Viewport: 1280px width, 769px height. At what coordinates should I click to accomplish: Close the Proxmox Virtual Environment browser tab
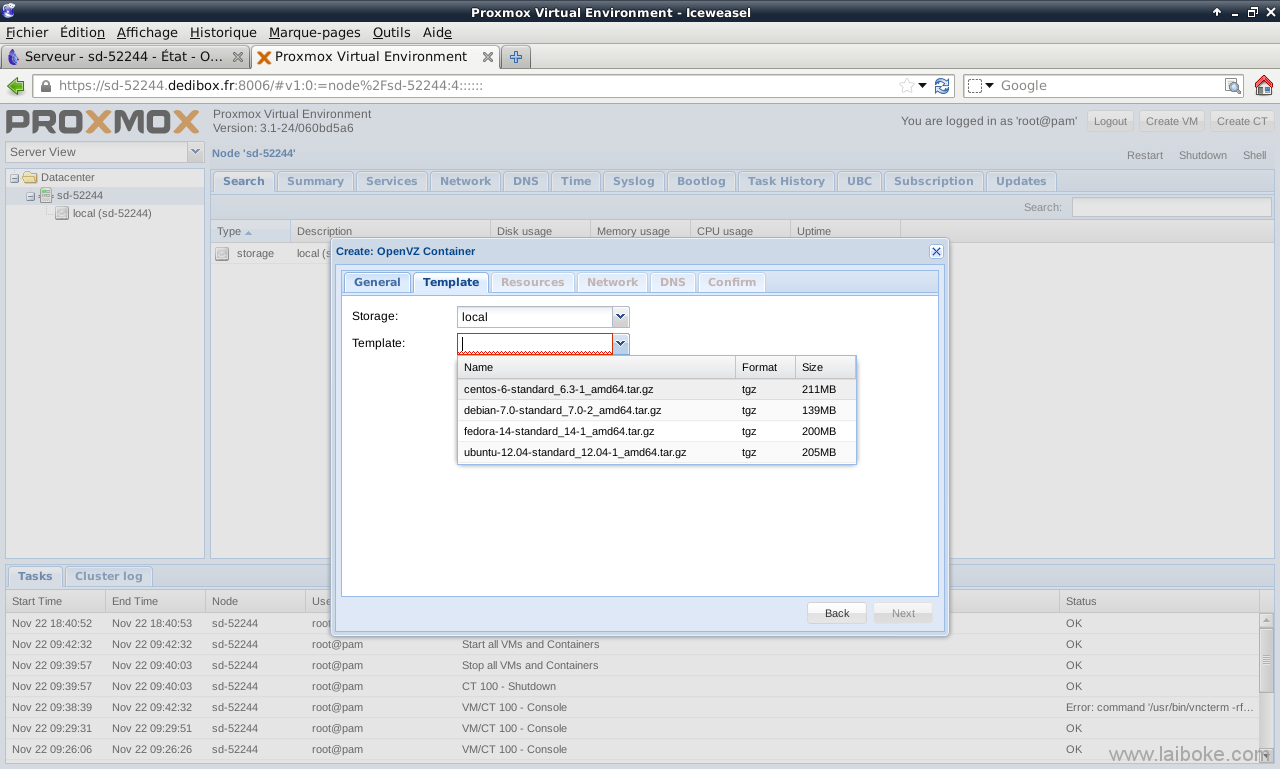coord(487,57)
